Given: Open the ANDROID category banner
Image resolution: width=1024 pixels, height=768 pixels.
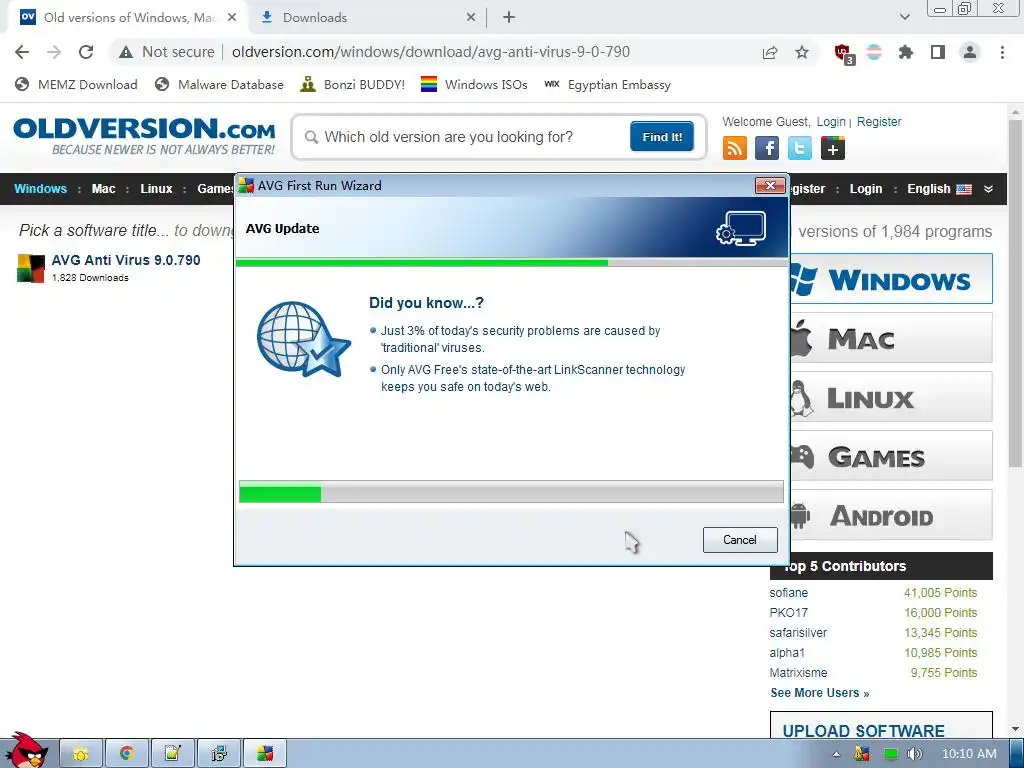Looking at the screenshot, I should point(891,515).
